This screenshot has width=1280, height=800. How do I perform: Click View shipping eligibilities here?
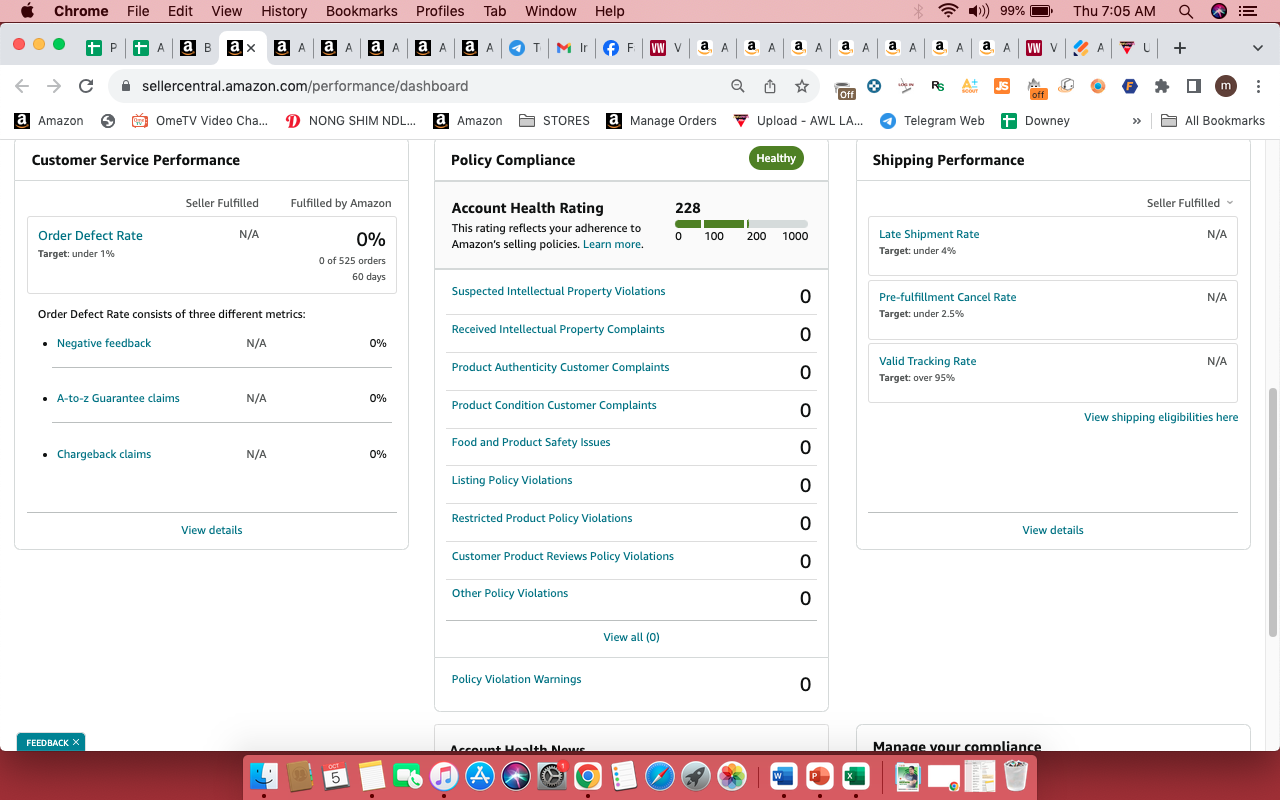[x=1161, y=417]
